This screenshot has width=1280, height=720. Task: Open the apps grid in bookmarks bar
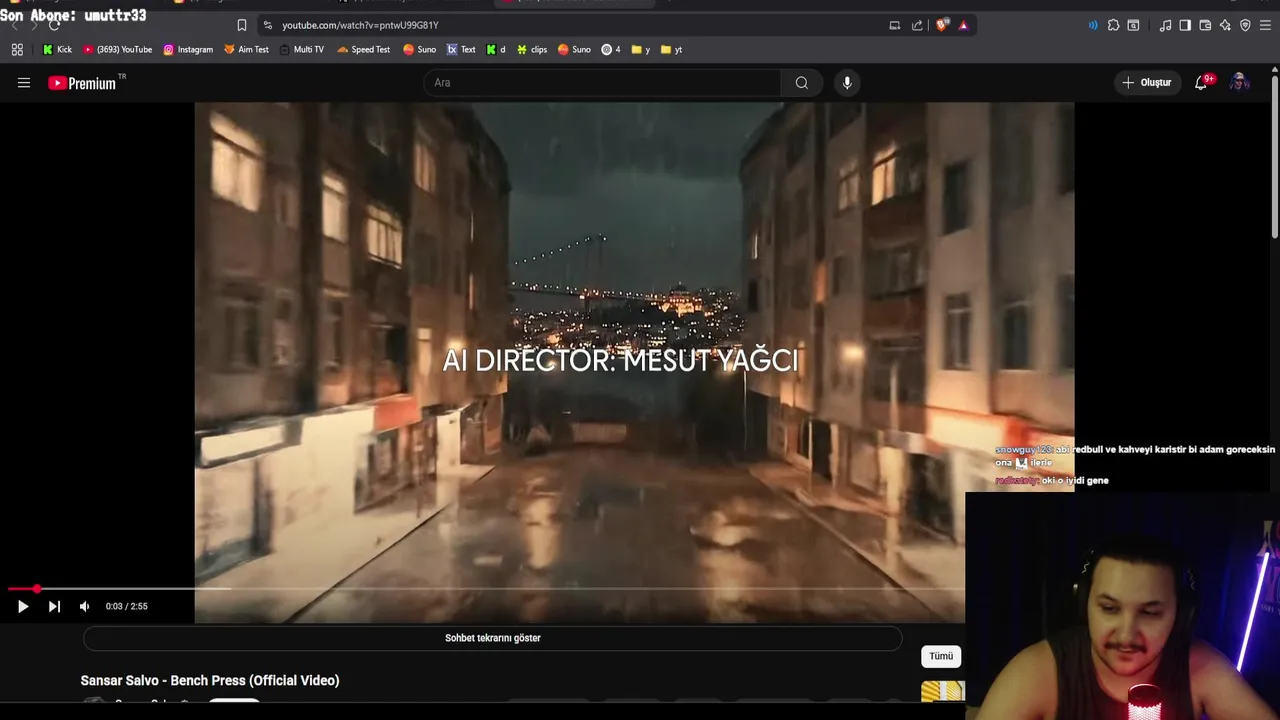[17, 49]
